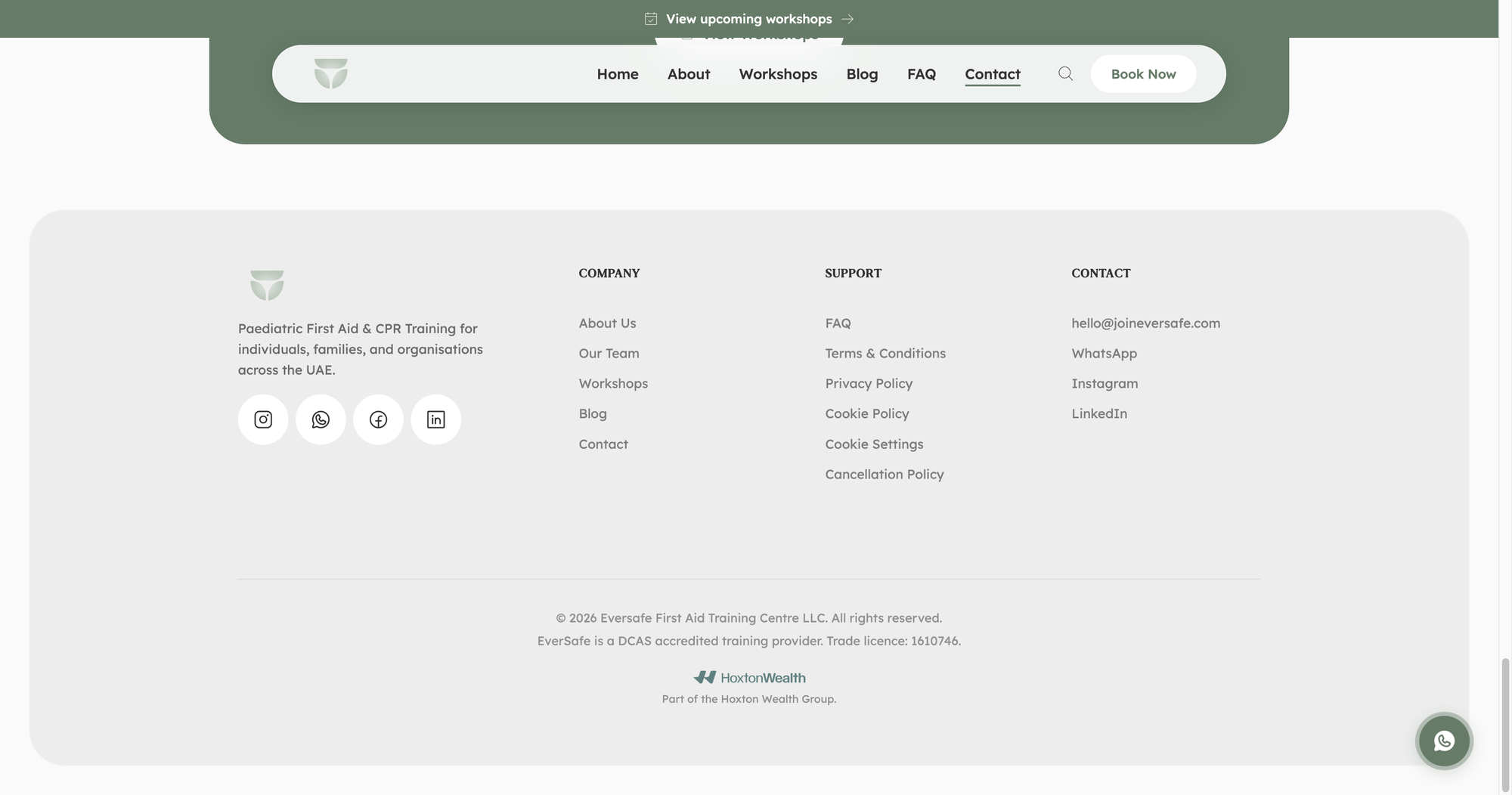
Task: Click the Our Team footer link
Action: [609, 354]
